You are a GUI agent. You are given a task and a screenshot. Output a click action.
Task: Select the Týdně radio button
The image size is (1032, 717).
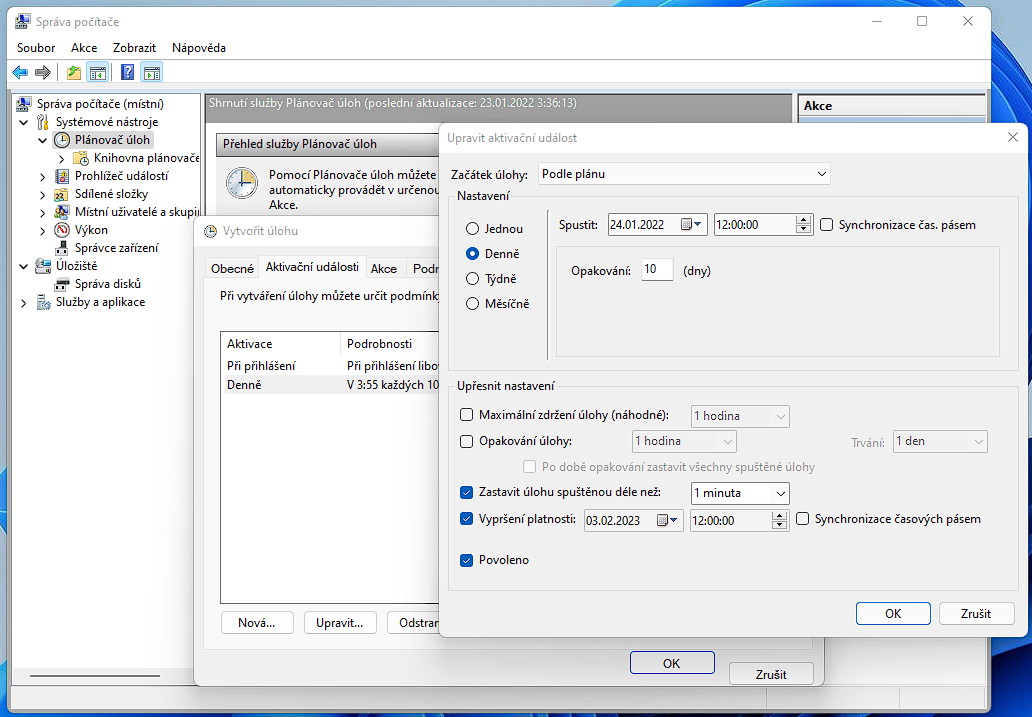pyautogui.click(x=473, y=279)
